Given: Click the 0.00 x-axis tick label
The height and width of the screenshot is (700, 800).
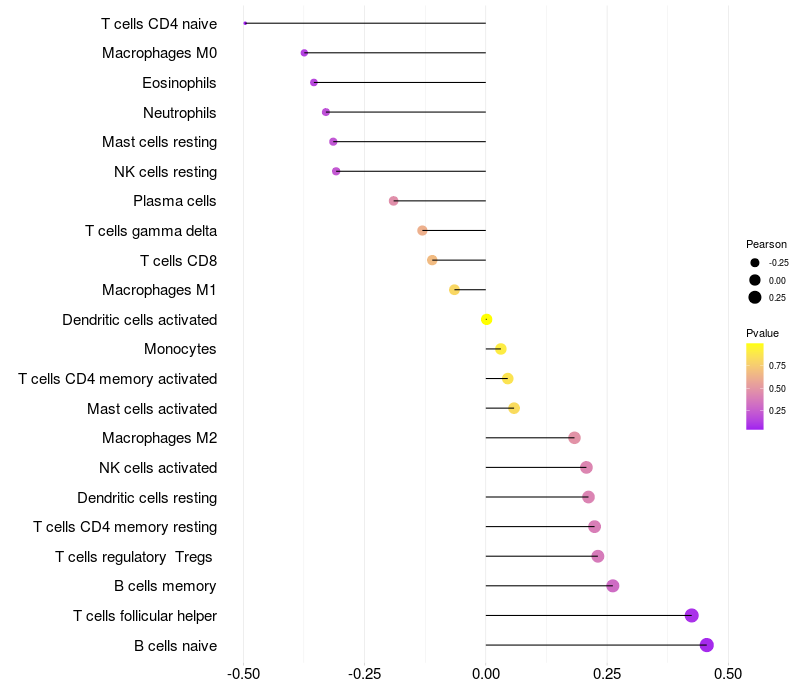Looking at the screenshot, I should (x=486, y=675).
